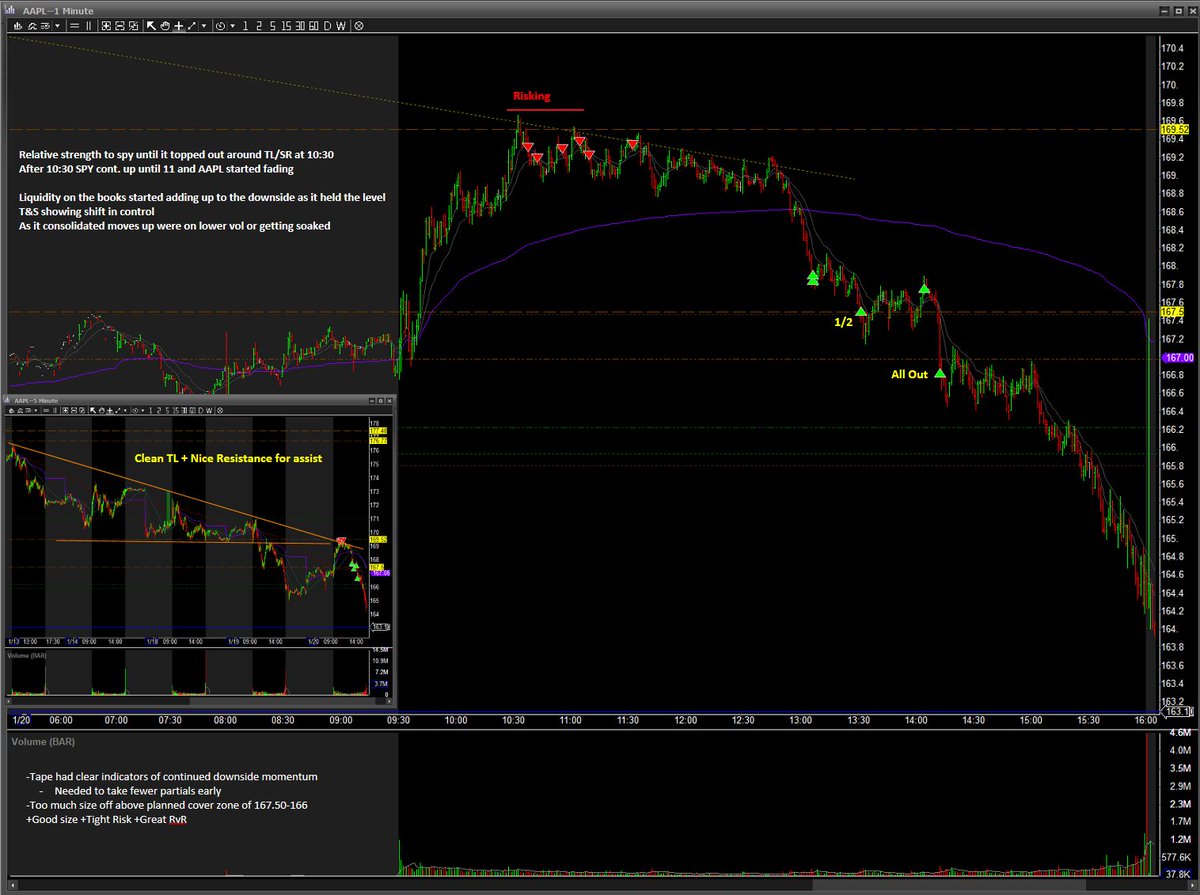This screenshot has width=1200, height=895.
Task: Switch 1 Minute chart to 1 timeframe
Action: tap(246, 26)
